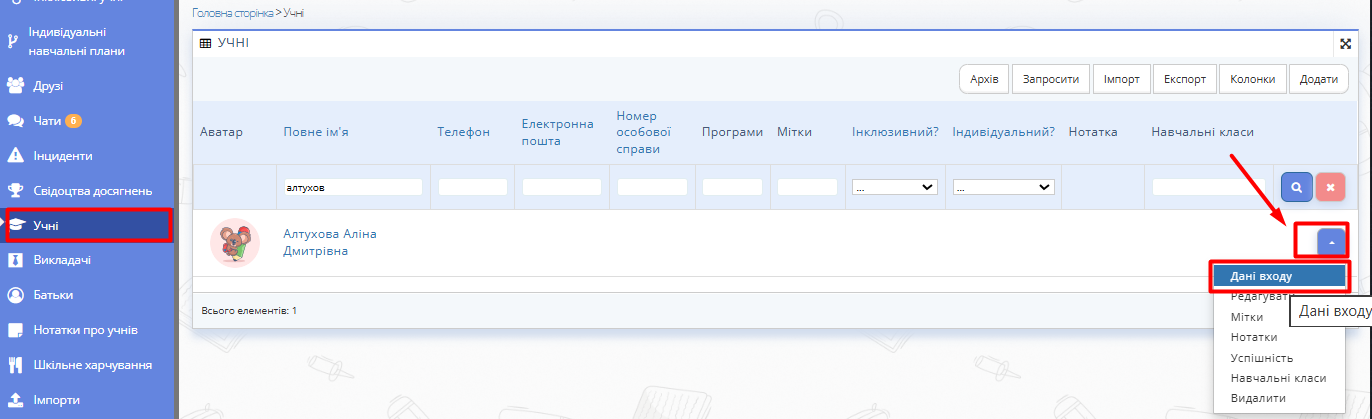Open Друзі section via the people icon
1372x419 pixels.
pyautogui.click(x=15, y=86)
